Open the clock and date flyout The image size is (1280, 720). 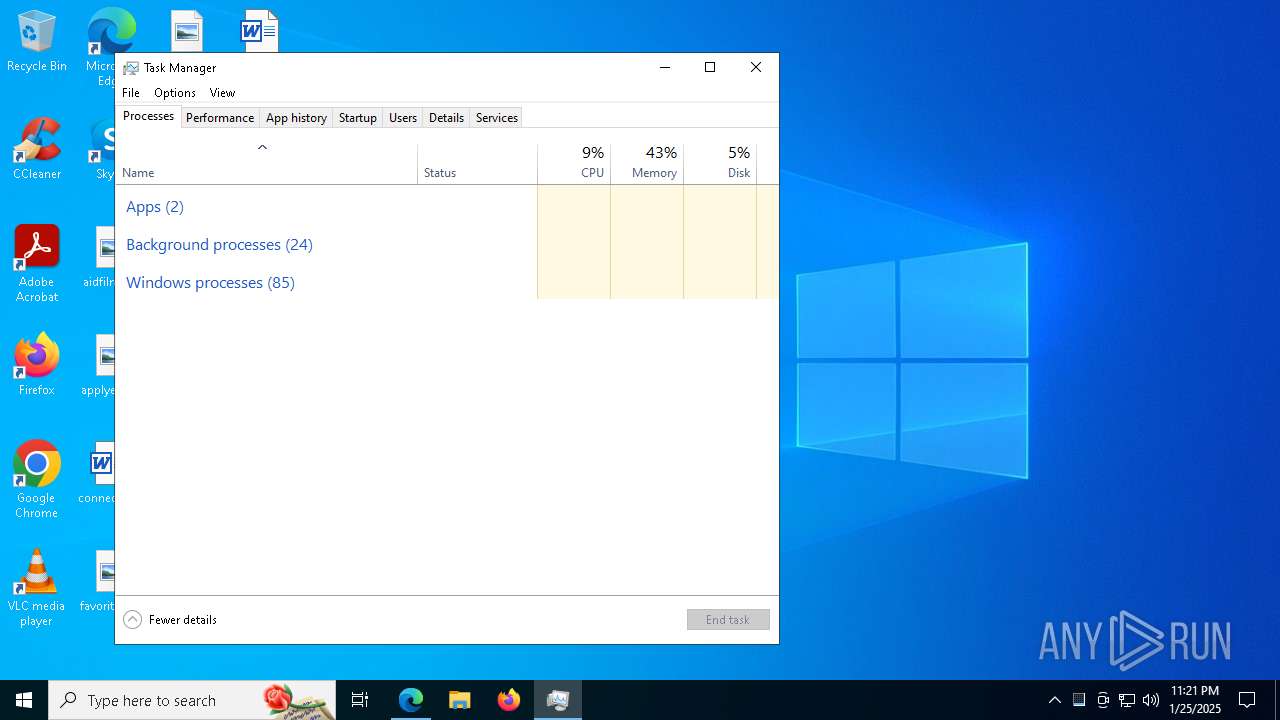click(x=1195, y=700)
